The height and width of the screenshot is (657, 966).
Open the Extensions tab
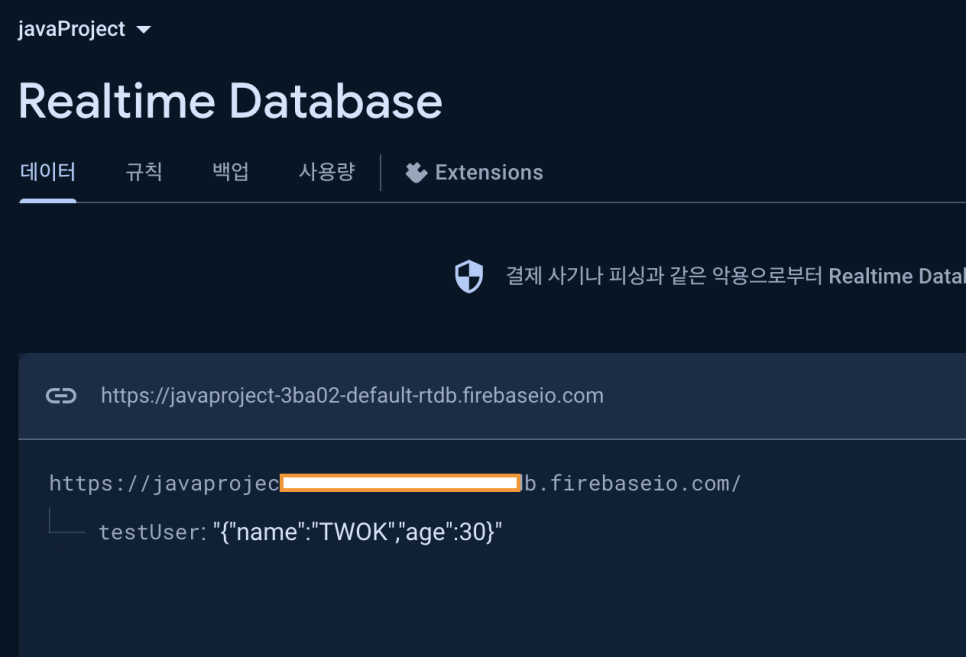[474, 173]
